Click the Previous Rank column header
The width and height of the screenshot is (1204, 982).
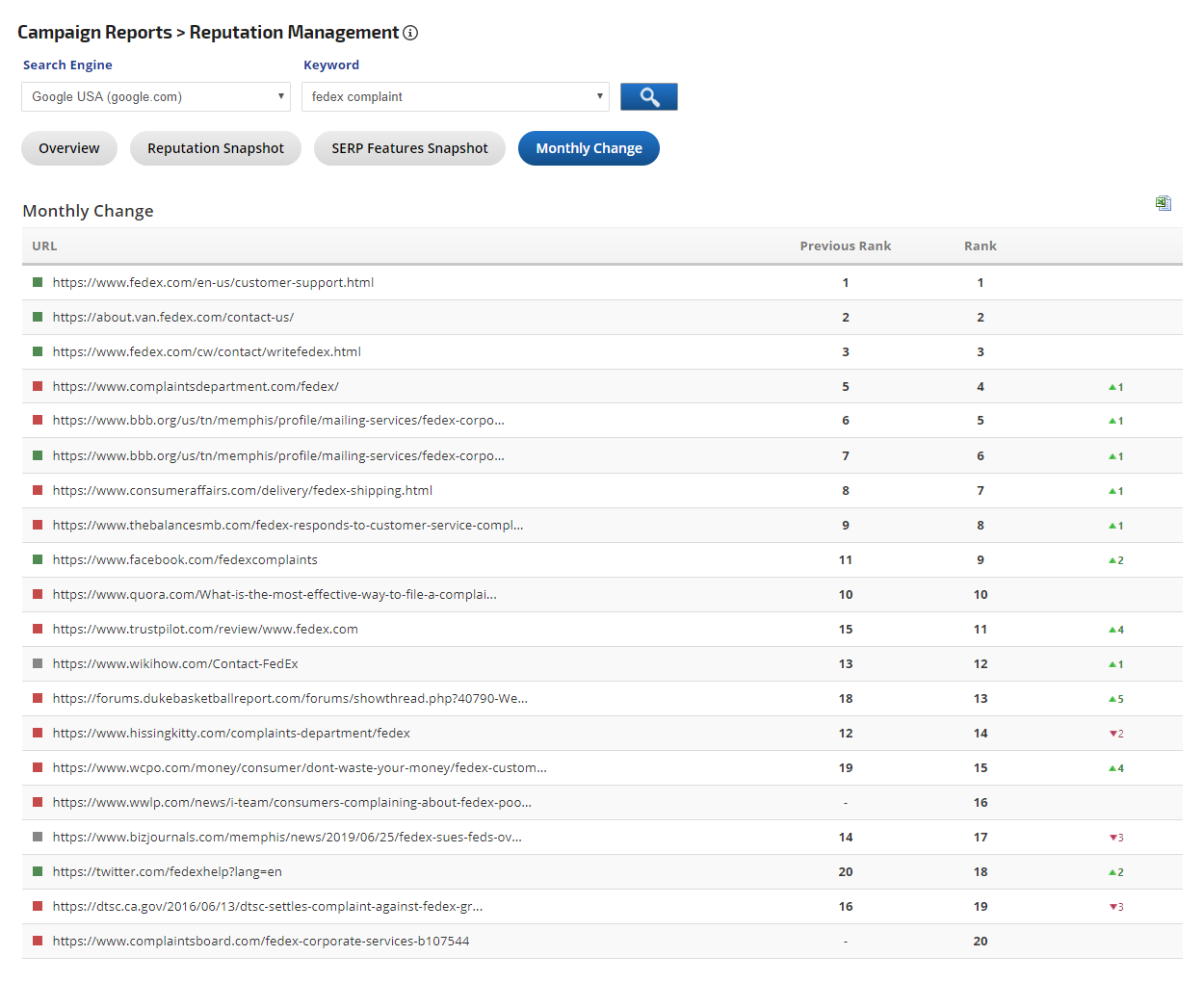845,246
